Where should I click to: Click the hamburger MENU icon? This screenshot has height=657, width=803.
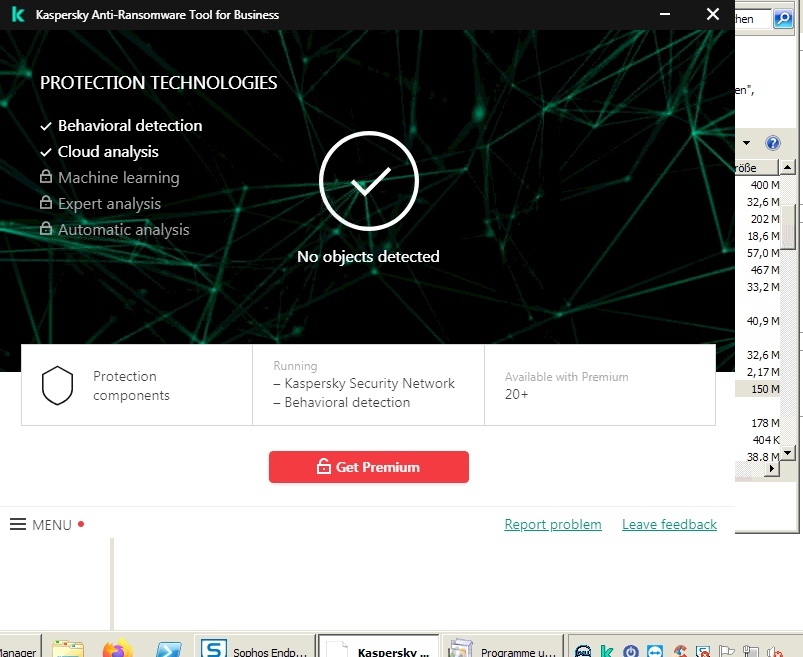click(18, 524)
